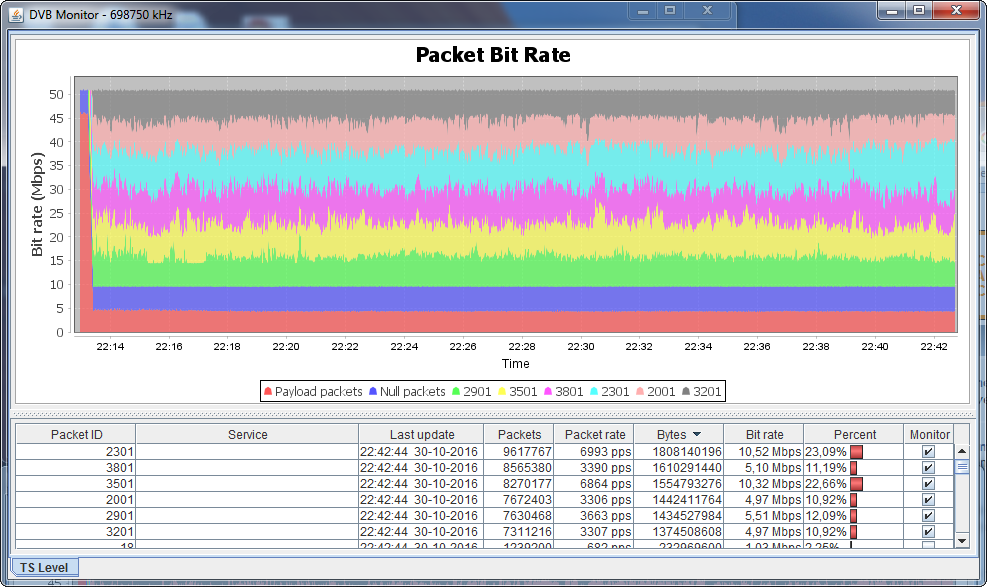Viewport: 987px width, 587px height.
Task: Click the 23,09% percent cell
Action: tap(855, 452)
